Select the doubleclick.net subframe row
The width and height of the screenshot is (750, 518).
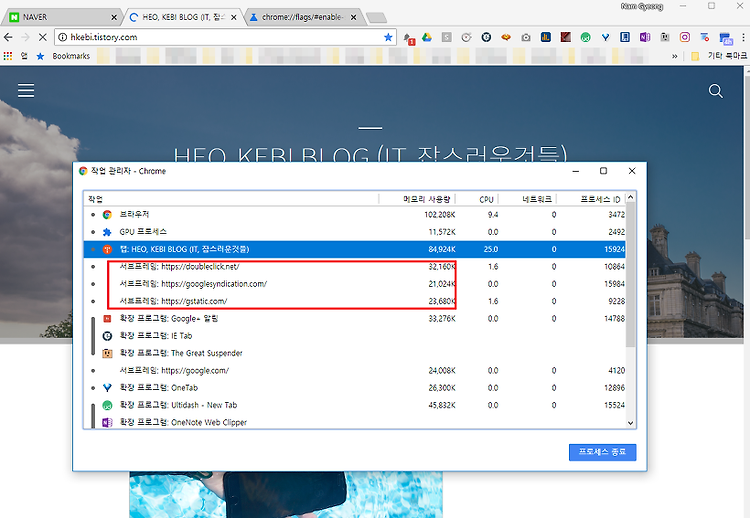pos(354,266)
